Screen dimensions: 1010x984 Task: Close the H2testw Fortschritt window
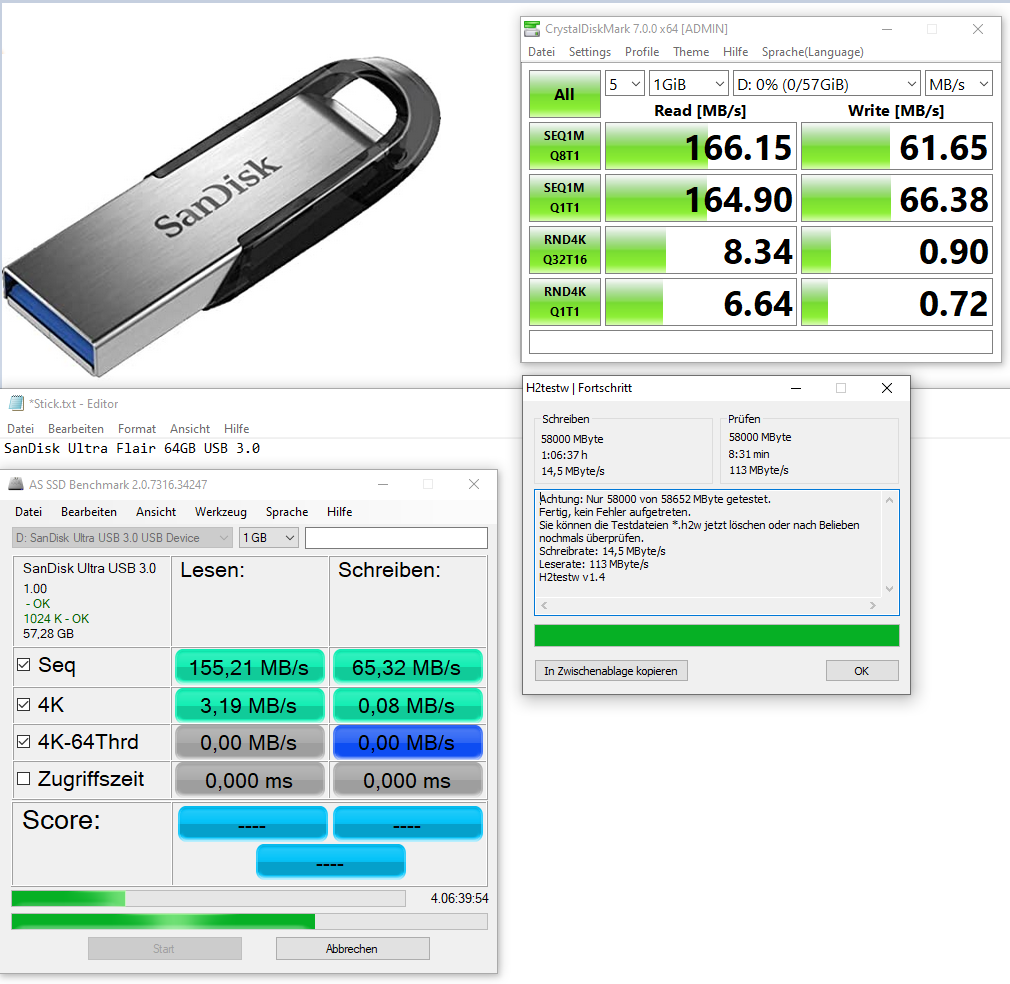887,388
